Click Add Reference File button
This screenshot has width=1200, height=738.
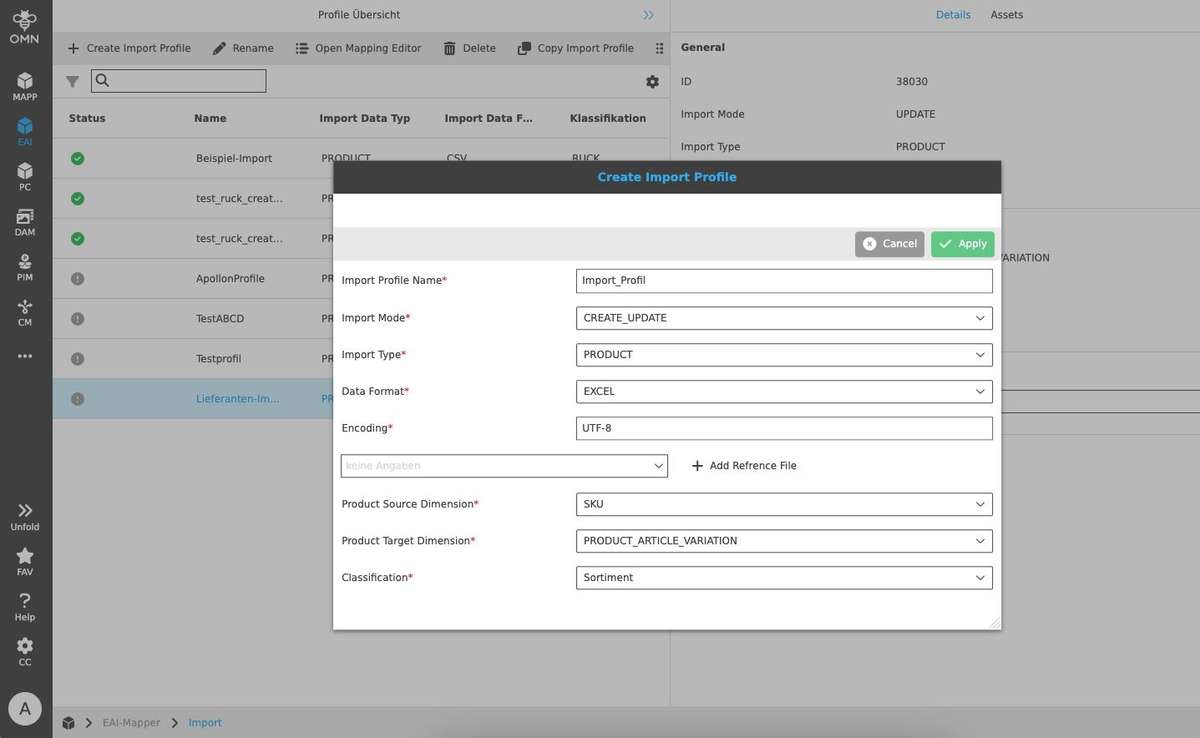coord(743,466)
